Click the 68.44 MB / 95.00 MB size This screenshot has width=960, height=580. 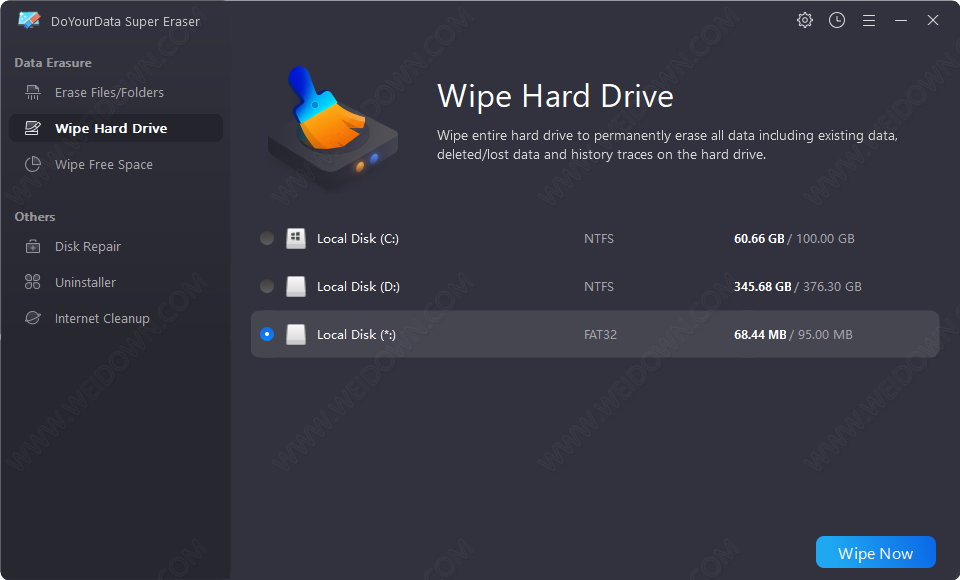793,334
